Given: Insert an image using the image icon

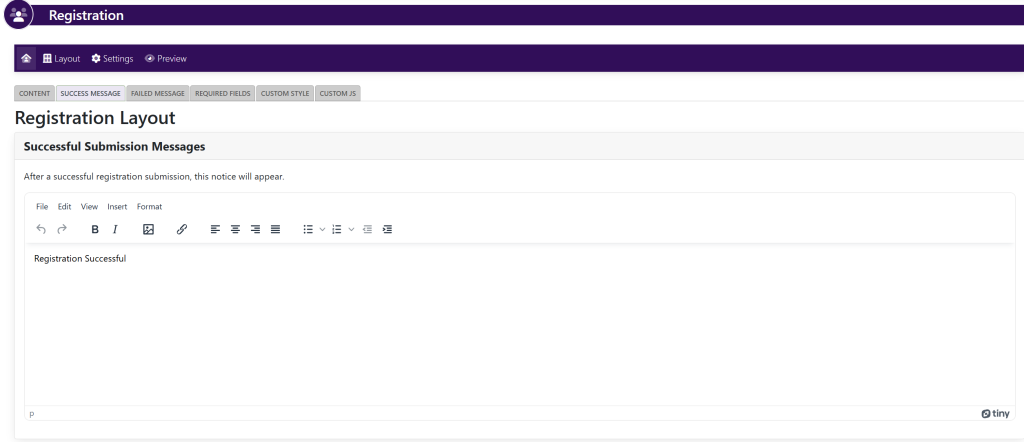Looking at the screenshot, I should tap(148, 229).
